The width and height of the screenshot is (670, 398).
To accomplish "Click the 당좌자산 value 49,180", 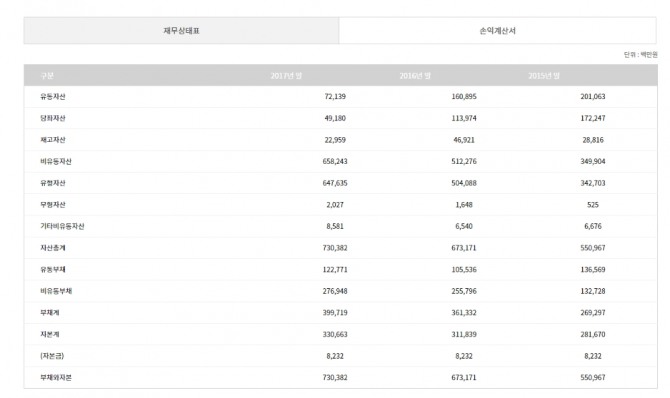I will [335, 118].
